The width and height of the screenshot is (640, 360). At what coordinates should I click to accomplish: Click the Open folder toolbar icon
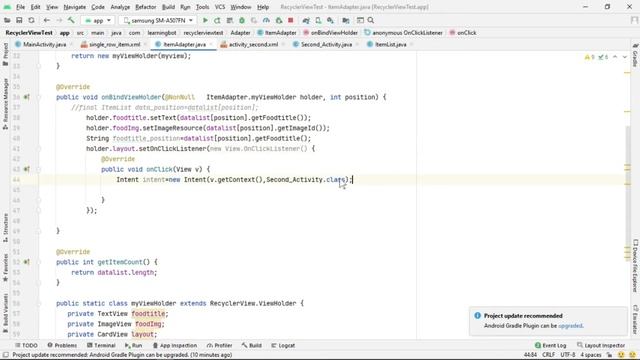[7, 20]
